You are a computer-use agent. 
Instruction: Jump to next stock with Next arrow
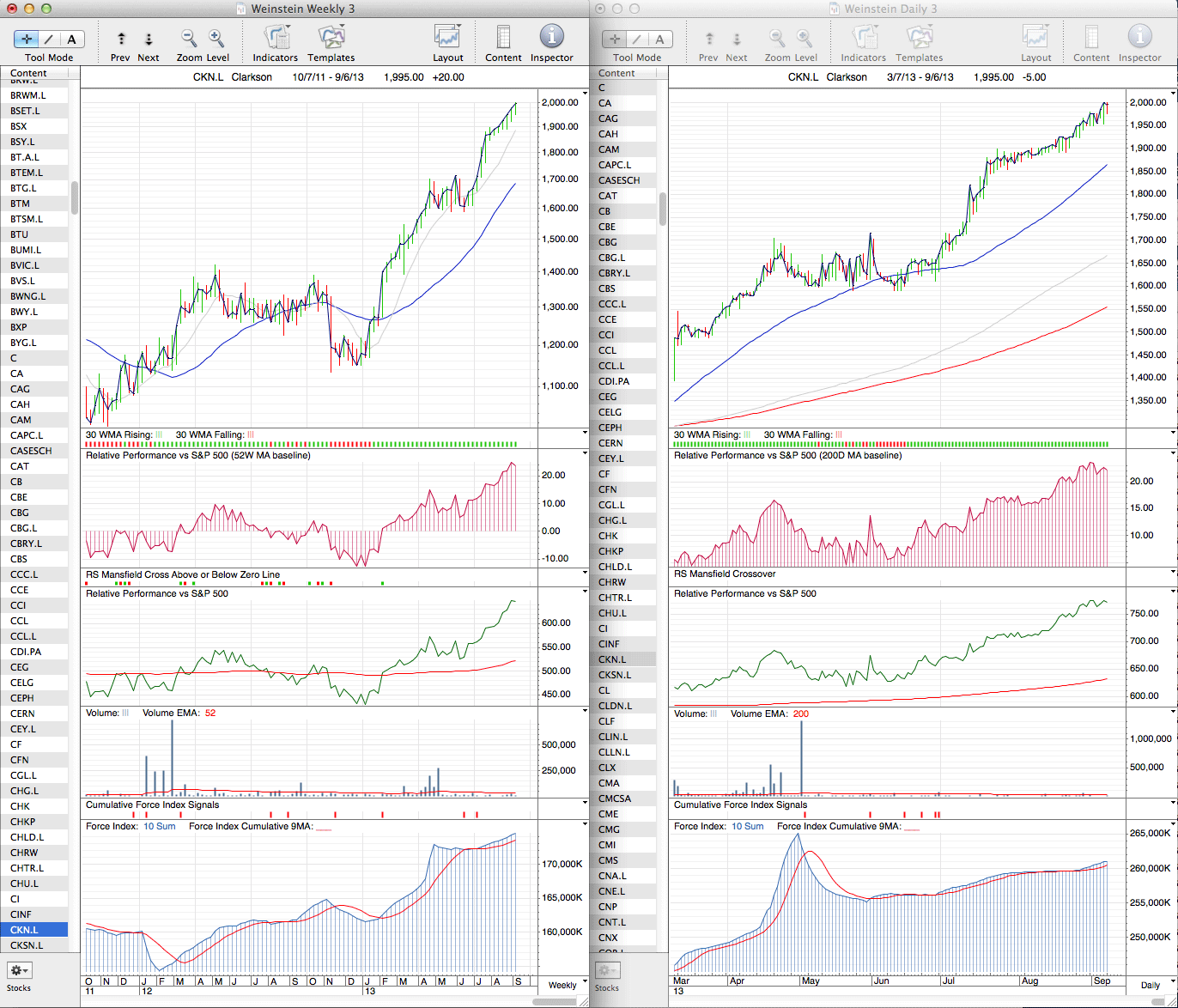tap(149, 39)
